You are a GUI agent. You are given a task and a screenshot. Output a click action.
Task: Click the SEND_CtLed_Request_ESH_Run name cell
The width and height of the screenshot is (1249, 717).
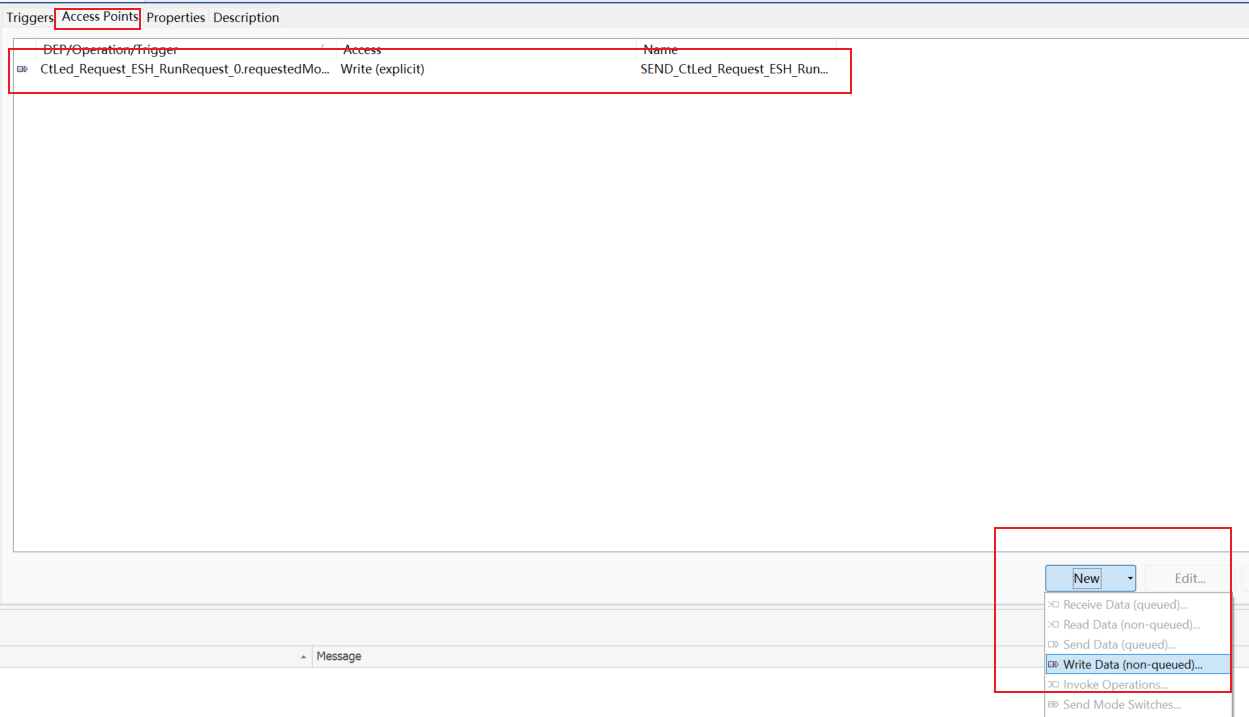pyautogui.click(x=734, y=69)
